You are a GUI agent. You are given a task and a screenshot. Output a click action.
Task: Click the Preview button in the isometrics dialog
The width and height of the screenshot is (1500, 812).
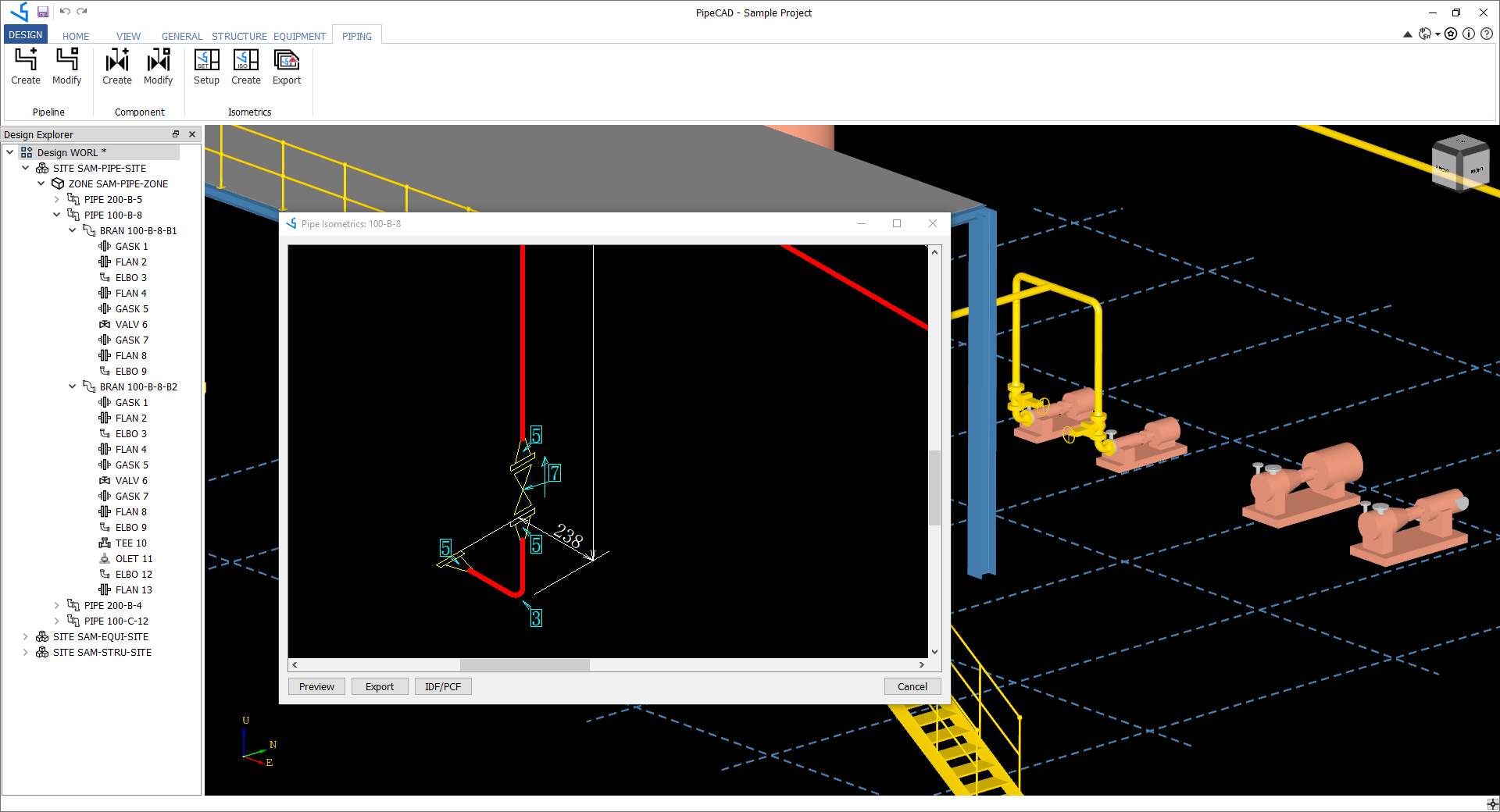(x=316, y=686)
